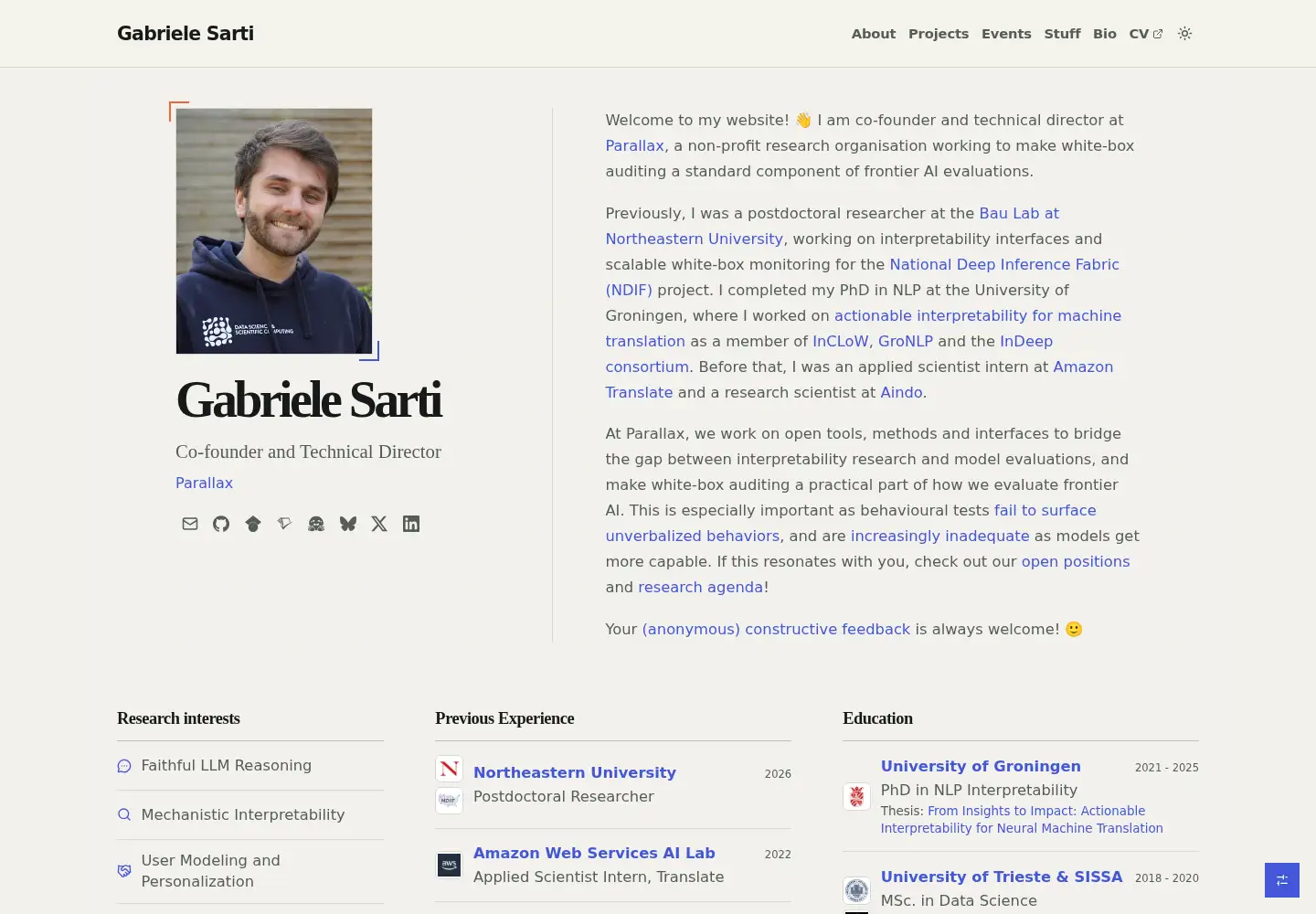Open the Google Scholar graduation cap icon

point(253,524)
